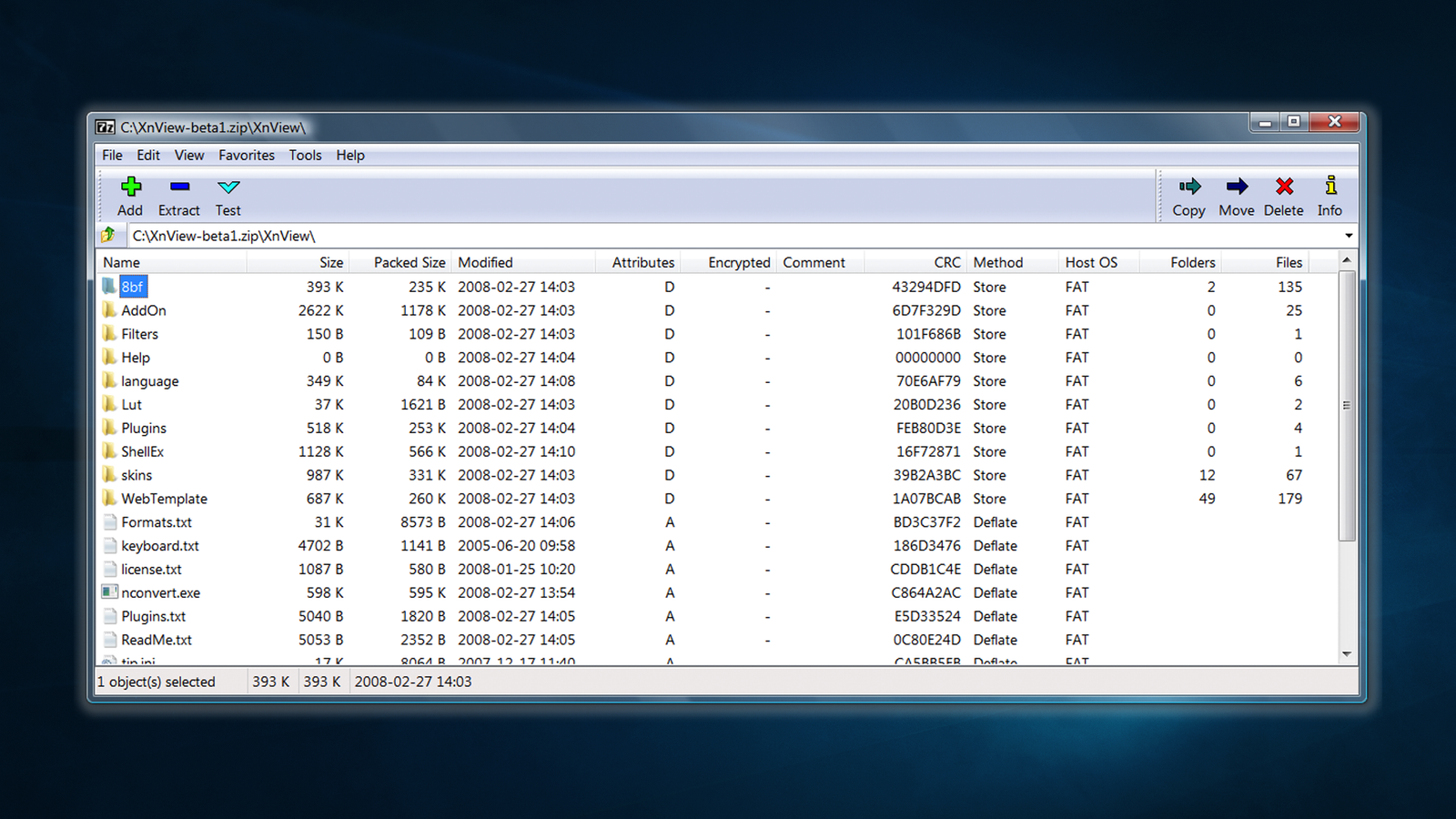Sort by the Method column header
The image size is (1456, 819).
coord(1012,262)
